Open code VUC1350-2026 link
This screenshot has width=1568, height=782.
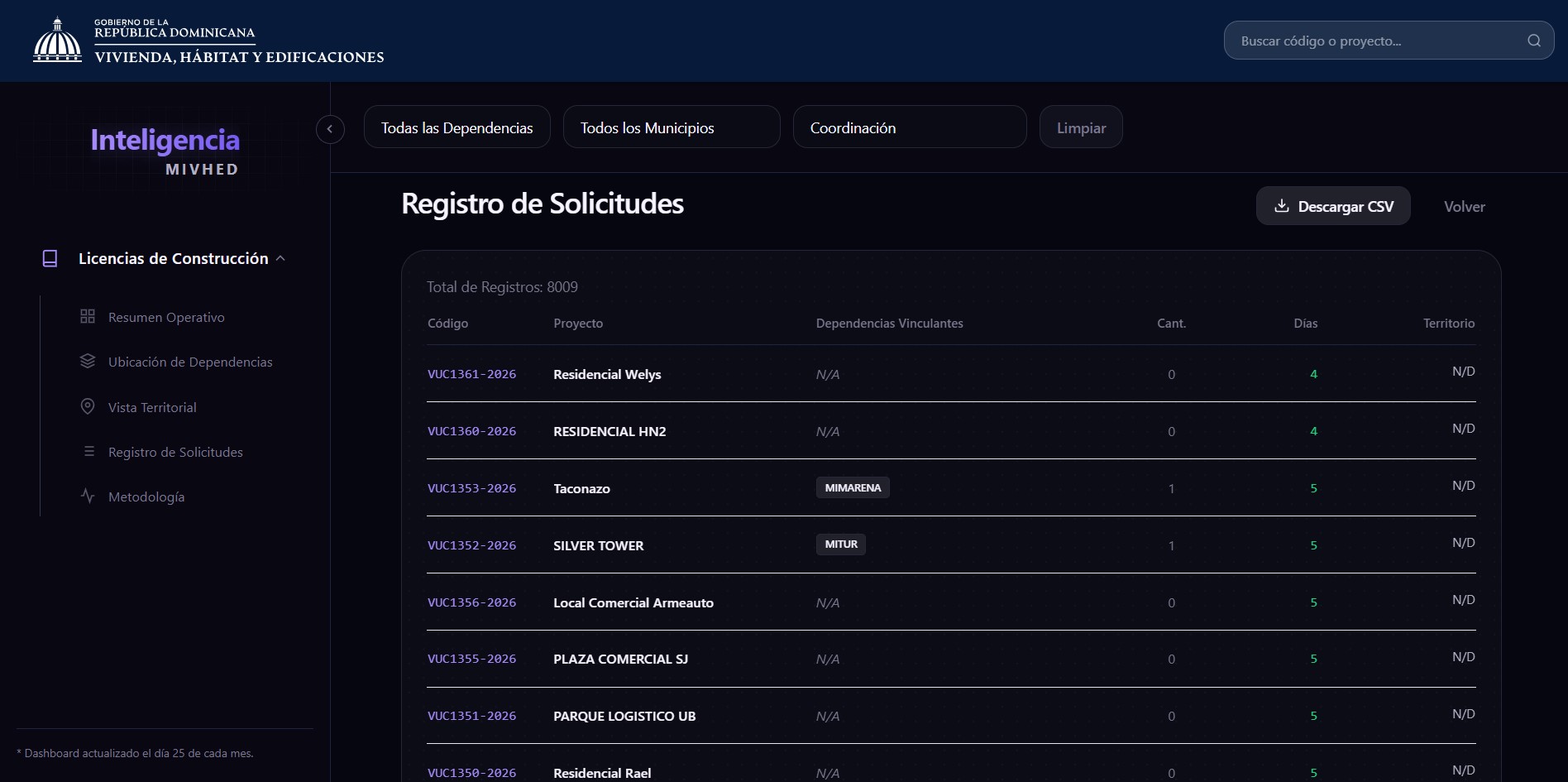[471, 773]
